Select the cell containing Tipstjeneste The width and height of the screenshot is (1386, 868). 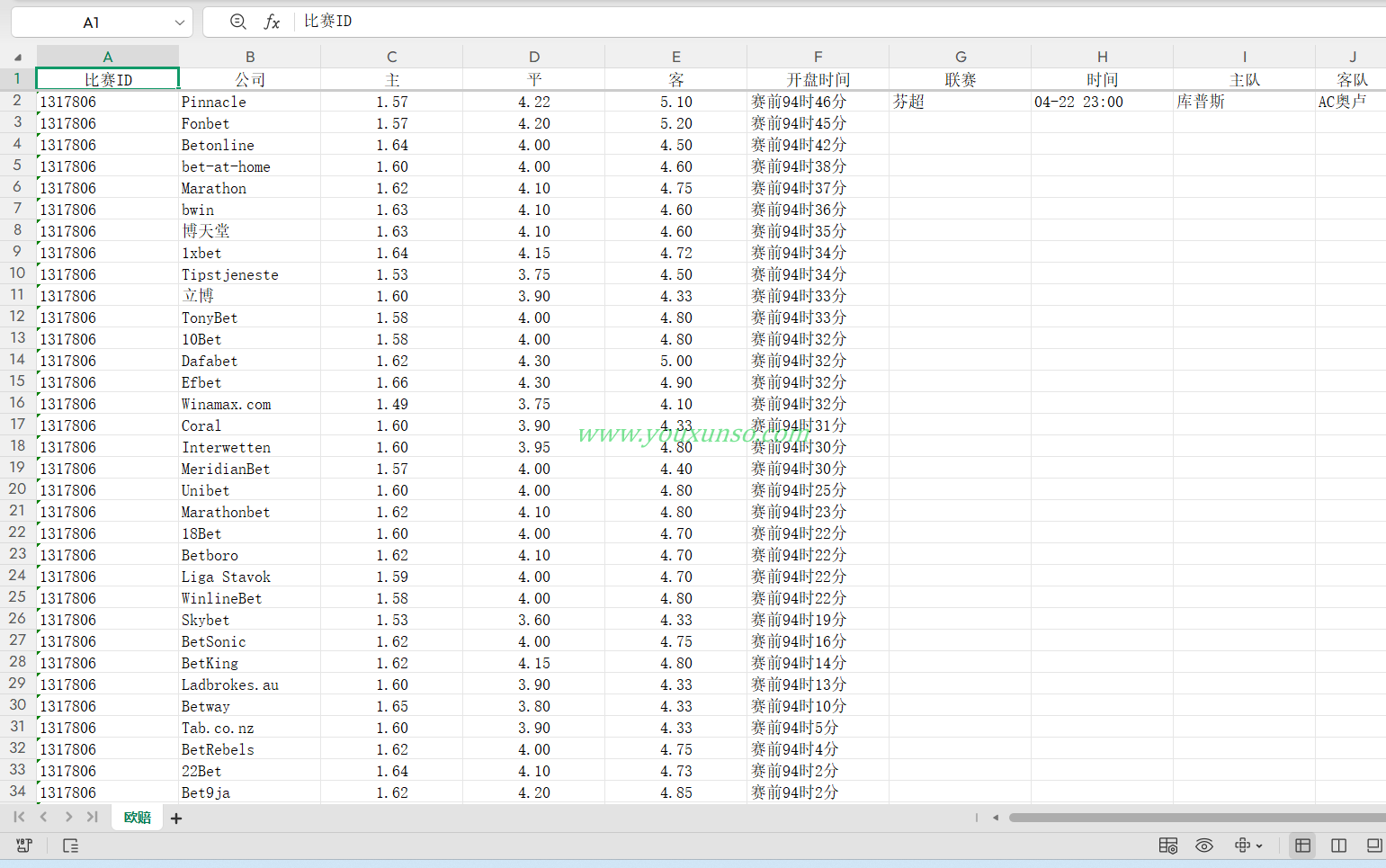250,274
